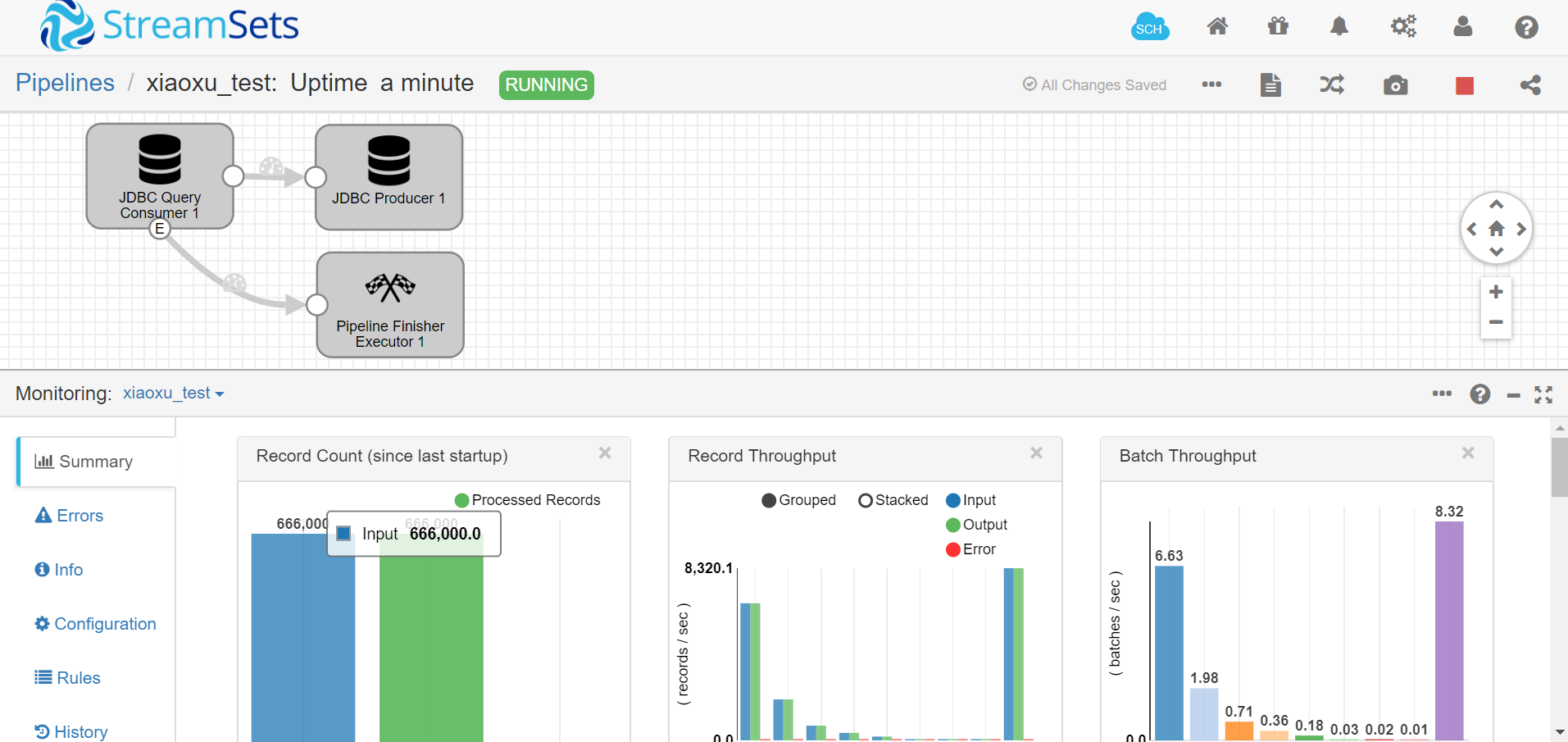
Task: Click the stream meter icon between JDBC stages
Action: click(271, 167)
